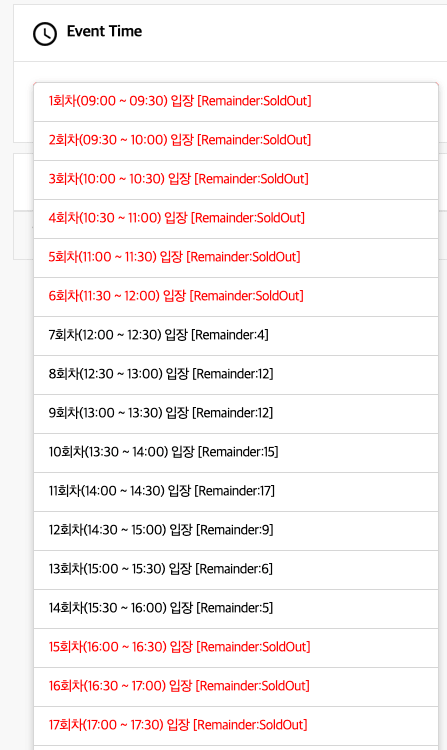Choose session 14 (15:30 ~ 16:00) entry

pos(236,609)
